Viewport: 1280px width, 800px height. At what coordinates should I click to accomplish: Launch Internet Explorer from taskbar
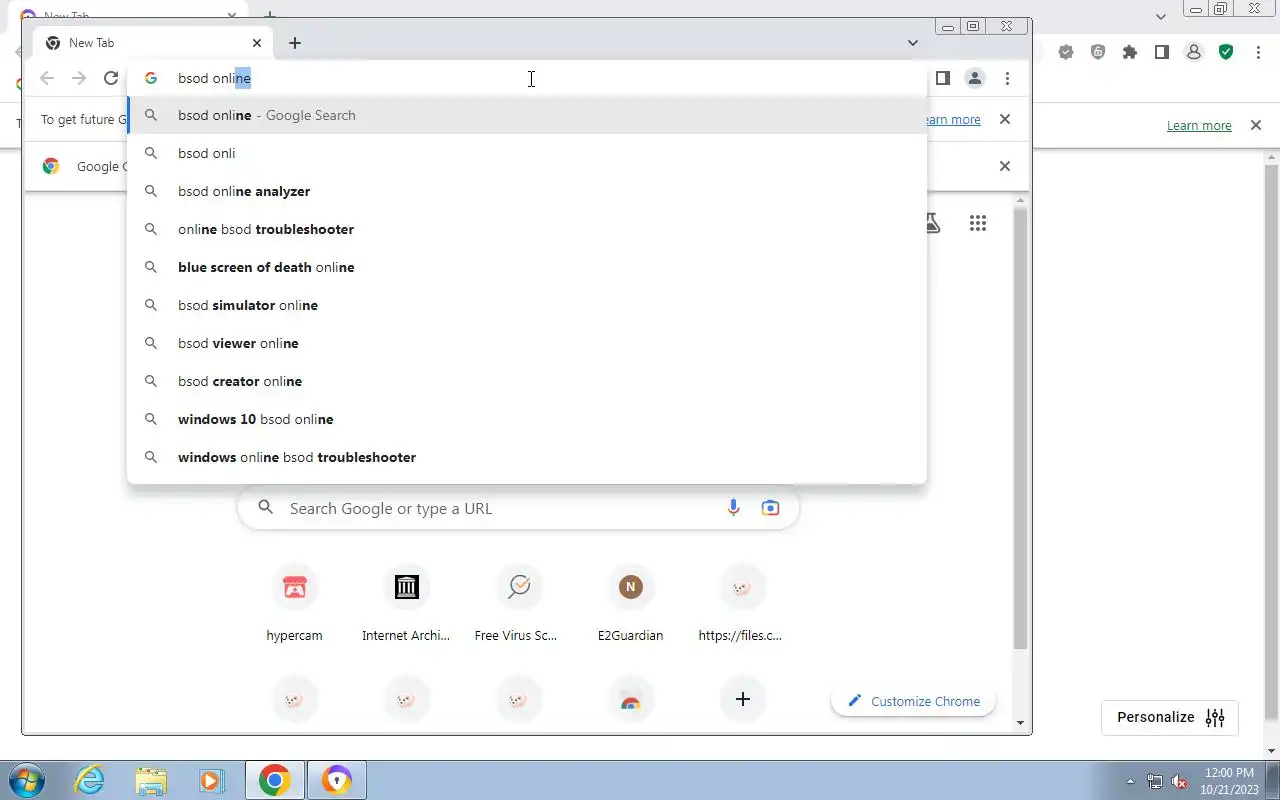(x=90, y=780)
